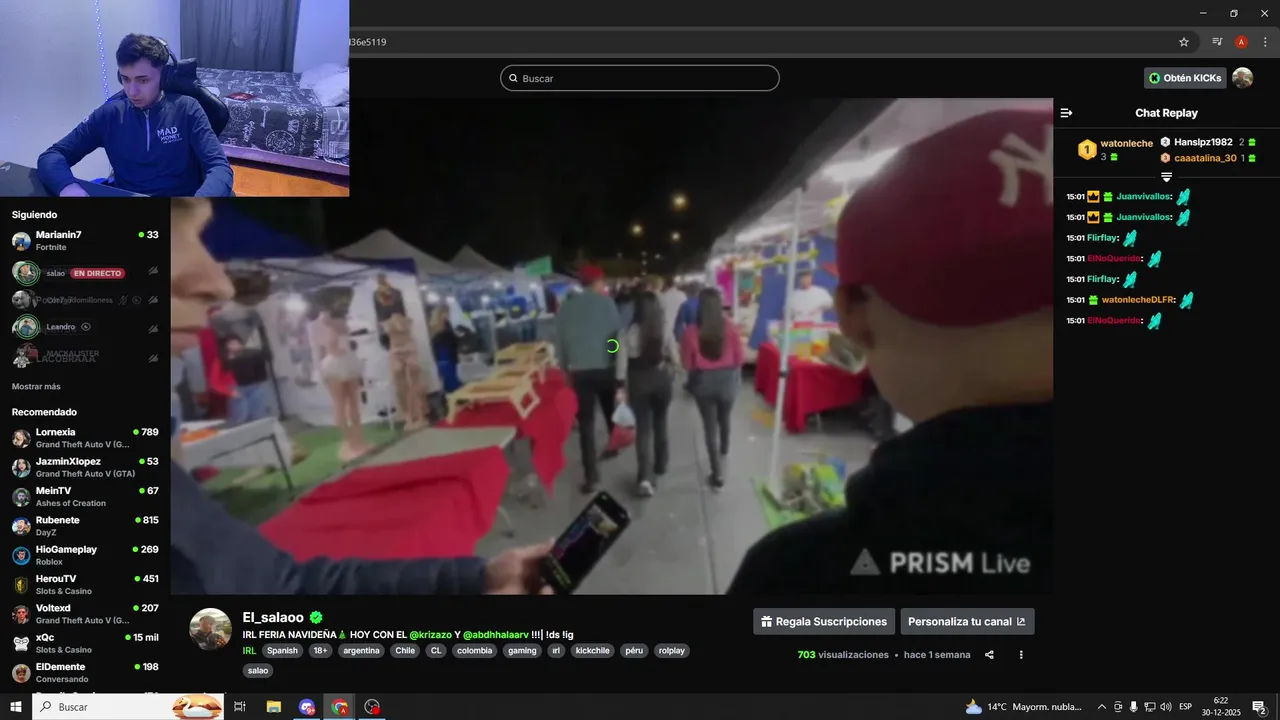This screenshot has width=1280, height=720.
Task: Bookmark this page with the star icon
Action: click(1184, 42)
